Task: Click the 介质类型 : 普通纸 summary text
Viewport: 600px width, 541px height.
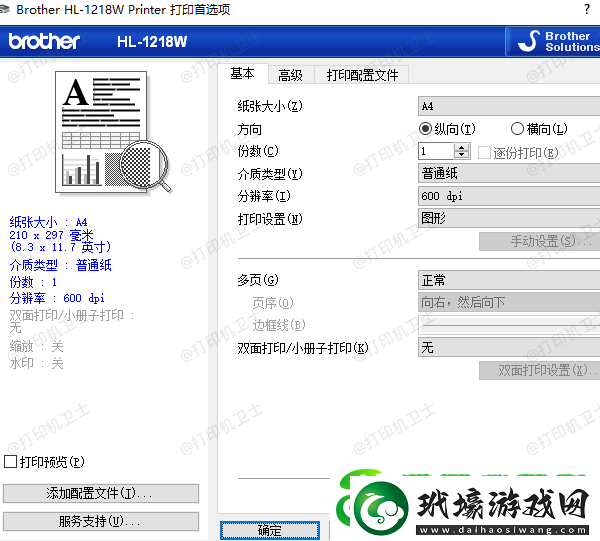Action: pos(60,265)
